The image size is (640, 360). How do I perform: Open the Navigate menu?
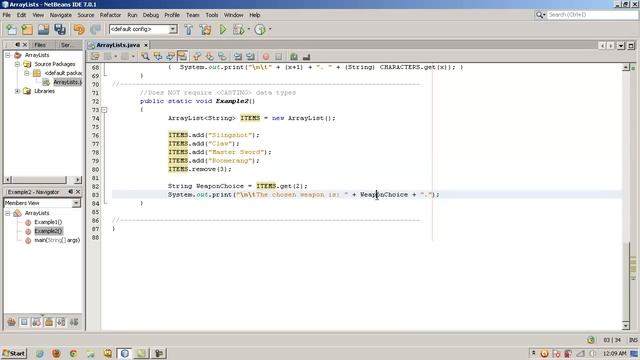(60, 15)
